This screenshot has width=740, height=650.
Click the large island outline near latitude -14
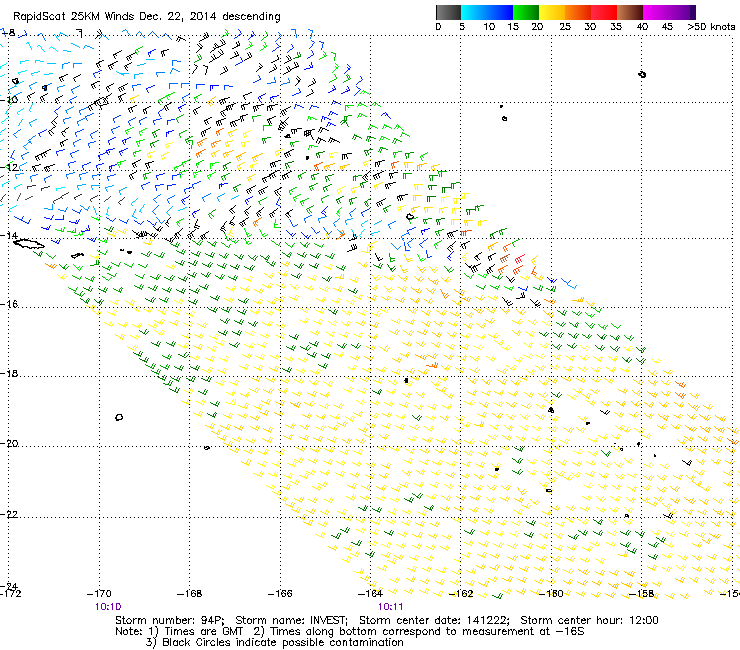tap(28, 244)
